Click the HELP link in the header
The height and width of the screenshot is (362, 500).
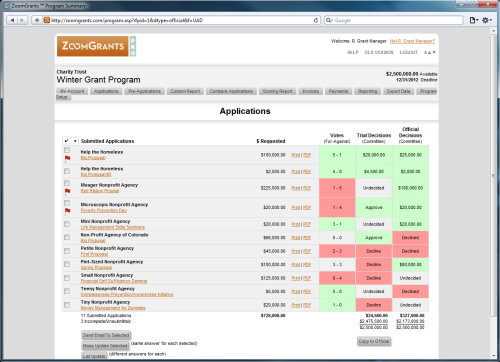[x=353, y=52]
